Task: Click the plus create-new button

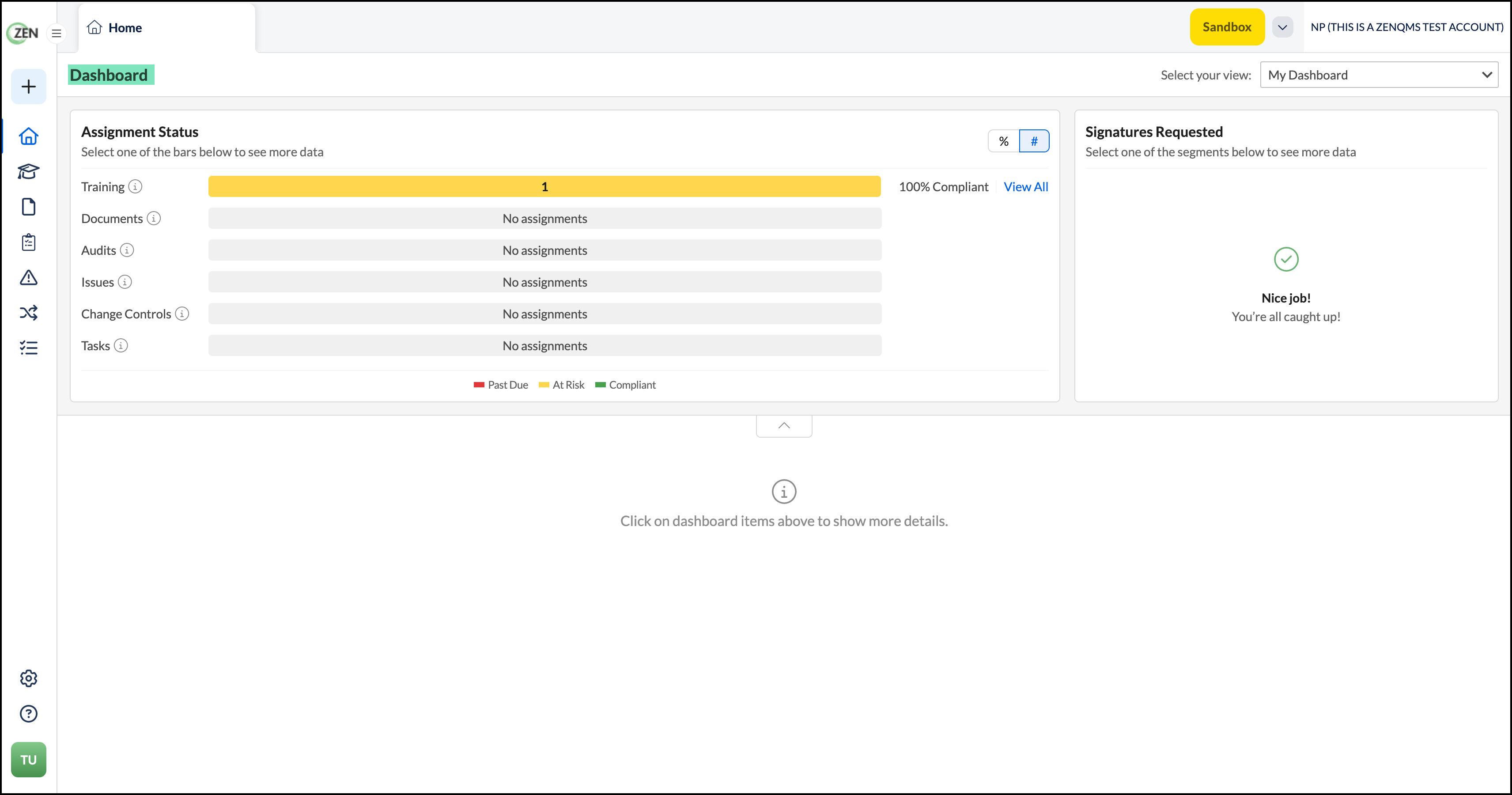Action: 28,87
